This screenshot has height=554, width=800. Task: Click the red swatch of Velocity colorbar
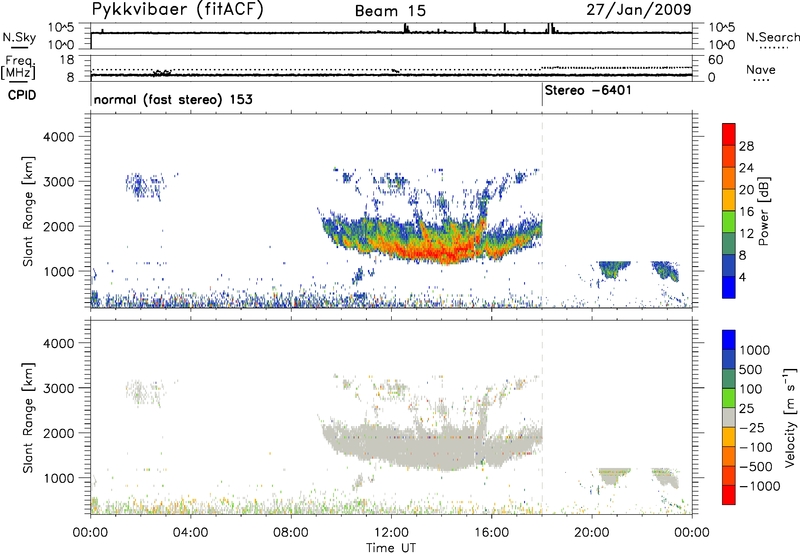click(x=729, y=495)
